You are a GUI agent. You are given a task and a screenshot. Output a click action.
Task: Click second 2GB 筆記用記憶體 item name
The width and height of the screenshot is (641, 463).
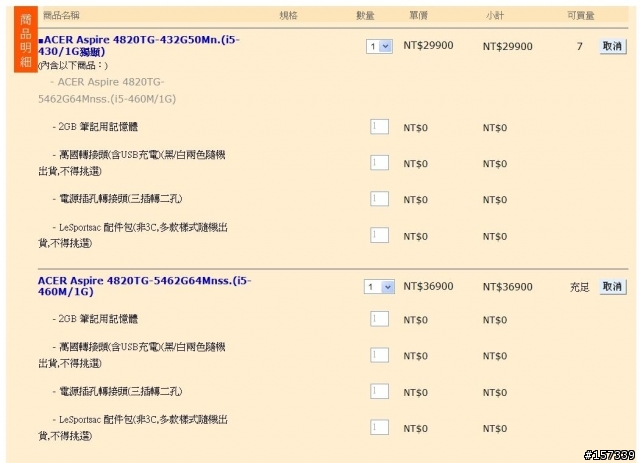coord(98,319)
